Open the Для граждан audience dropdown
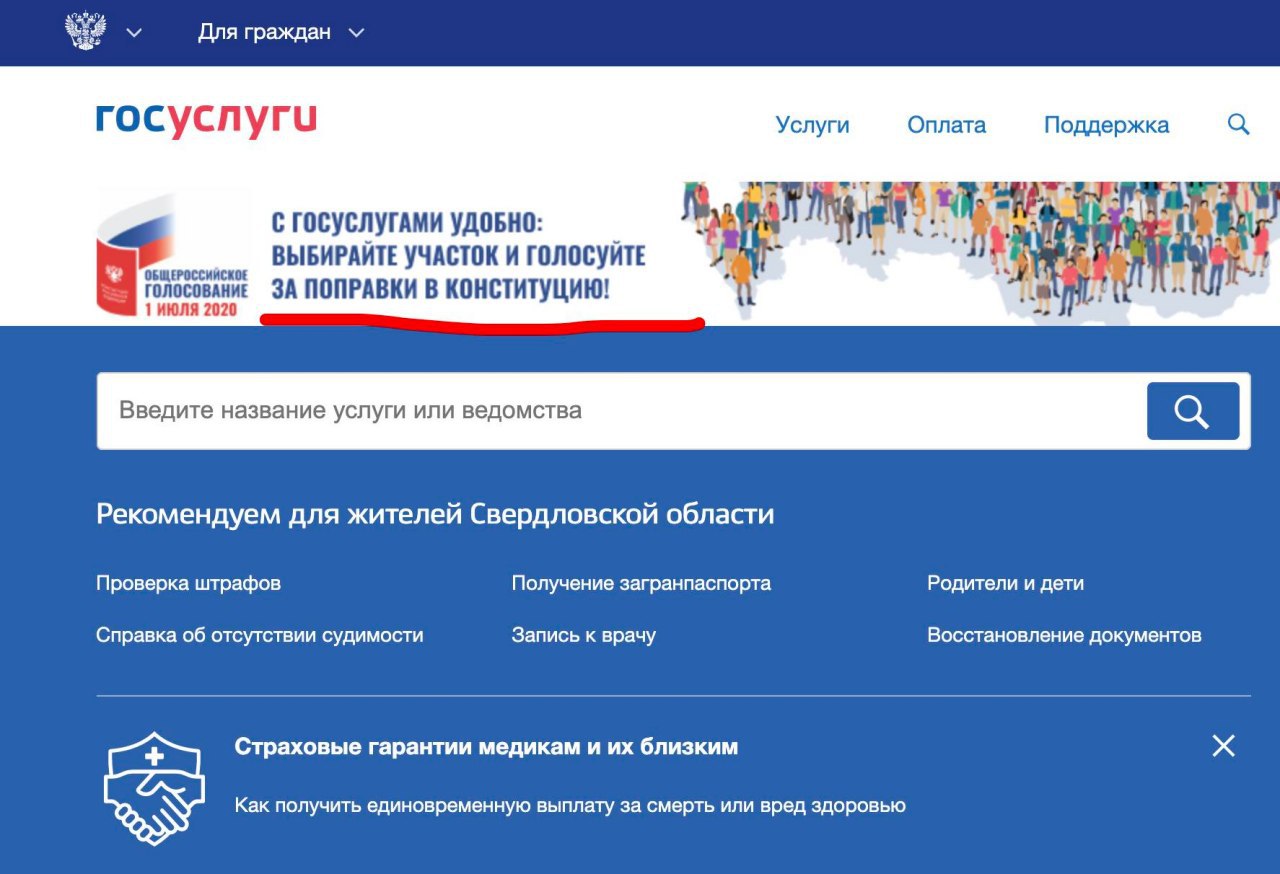This screenshot has height=874, width=1280. click(280, 33)
